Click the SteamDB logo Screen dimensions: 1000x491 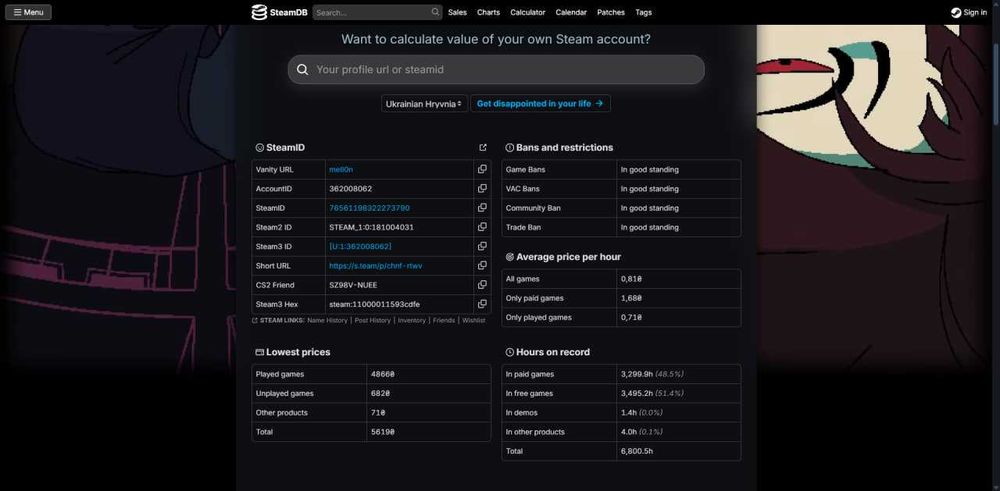tap(279, 12)
